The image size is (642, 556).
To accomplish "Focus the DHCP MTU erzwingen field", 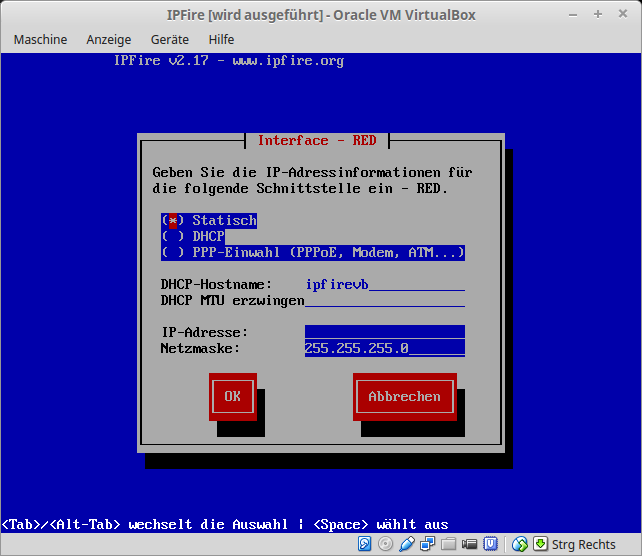I will pos(385,301).
